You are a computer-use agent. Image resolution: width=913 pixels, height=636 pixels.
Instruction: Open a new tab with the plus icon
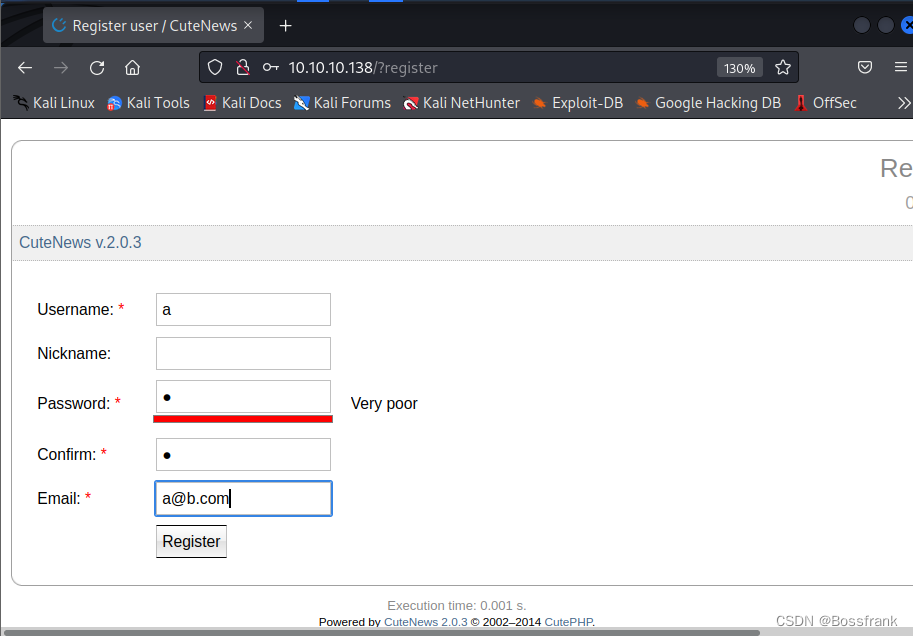pos(285,26)
